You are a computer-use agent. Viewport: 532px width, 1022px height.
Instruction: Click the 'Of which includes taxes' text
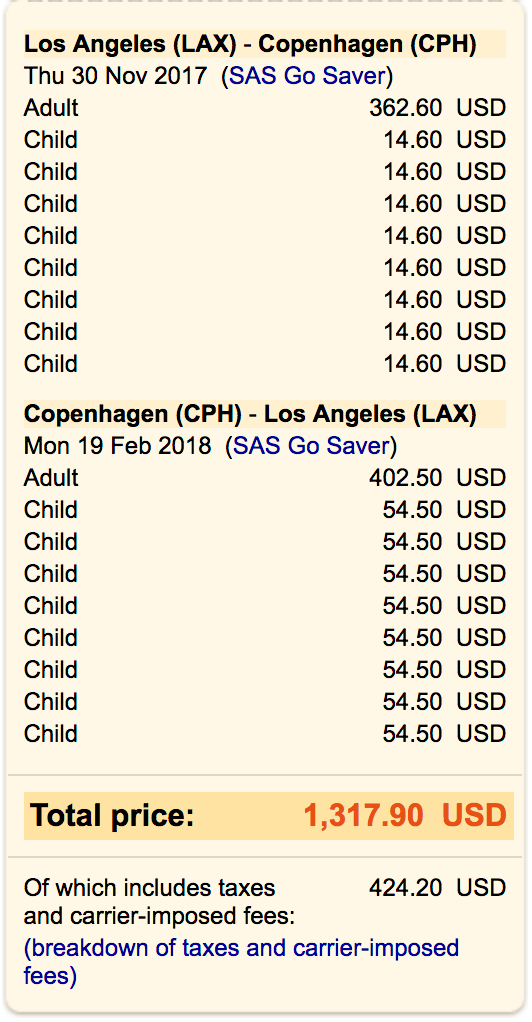pyautogui.click(x=149, y=888)
